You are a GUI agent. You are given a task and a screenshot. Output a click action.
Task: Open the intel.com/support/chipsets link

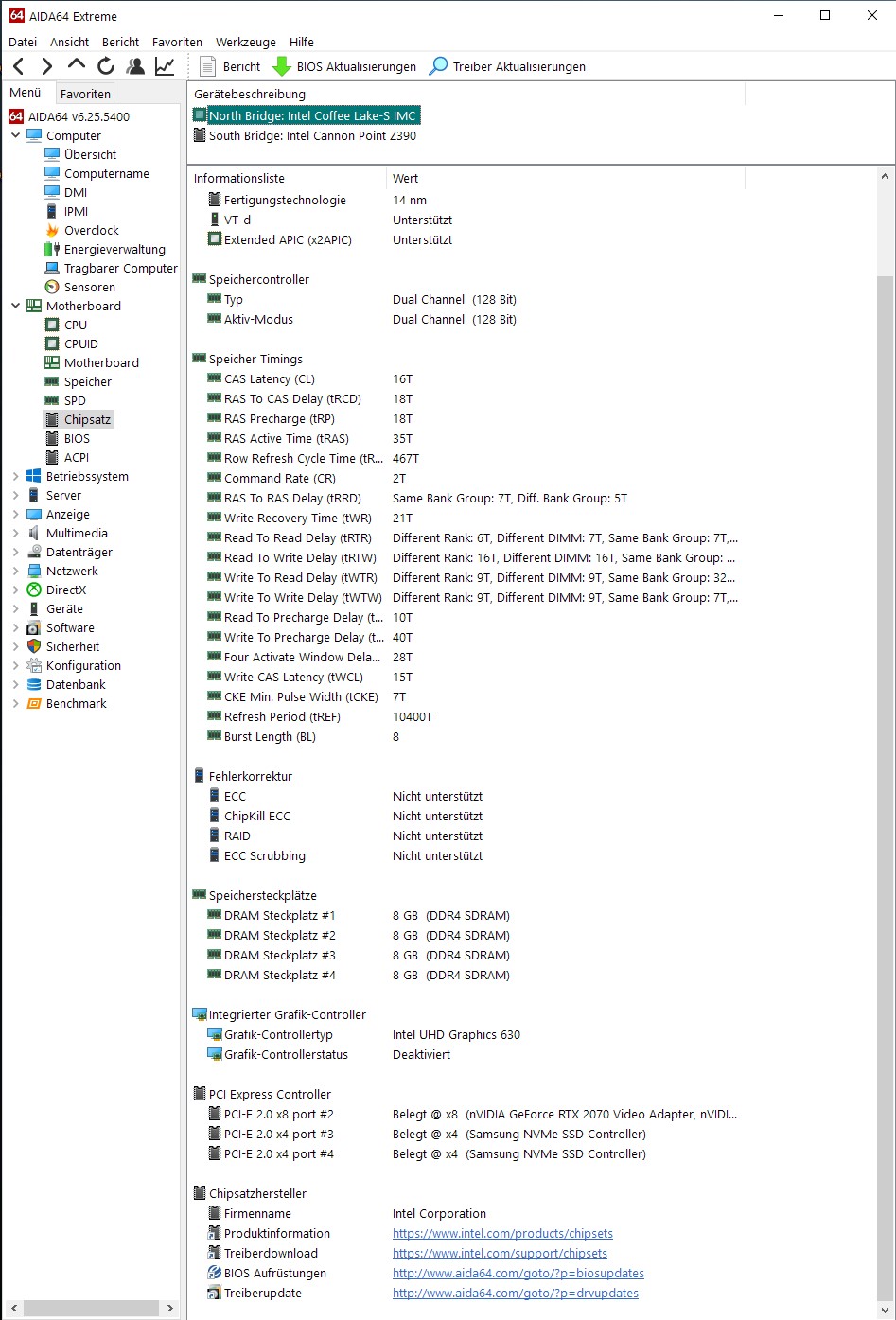click(x=500, y=1253)
